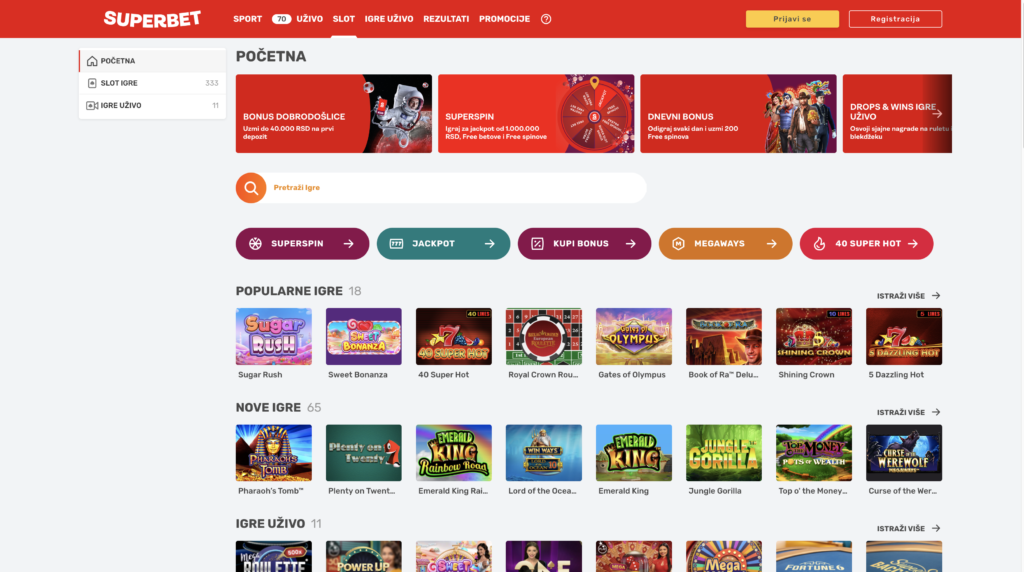Expand Nove Igre via Istraži Više

(908, 412)
